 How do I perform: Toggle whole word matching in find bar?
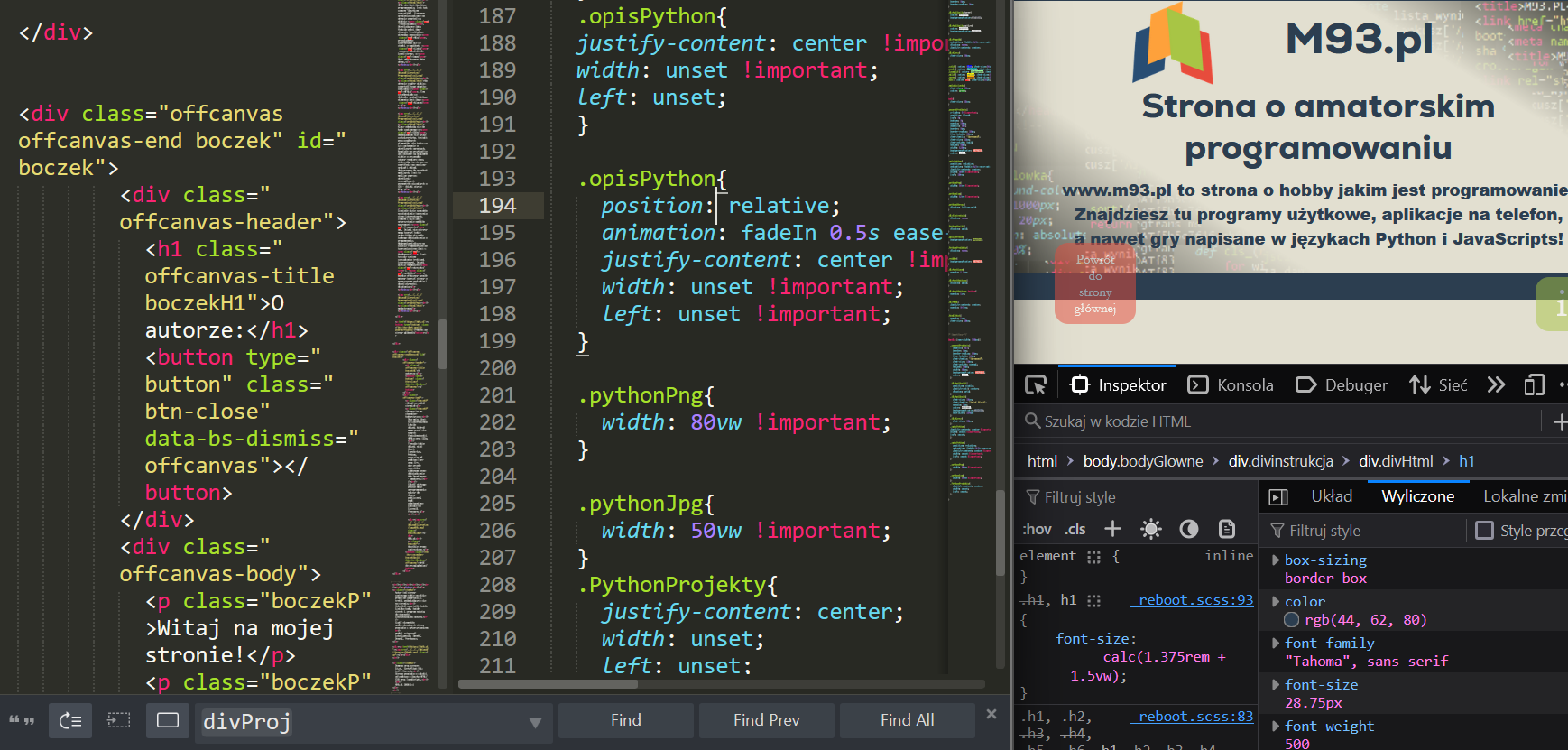(22, 720)
